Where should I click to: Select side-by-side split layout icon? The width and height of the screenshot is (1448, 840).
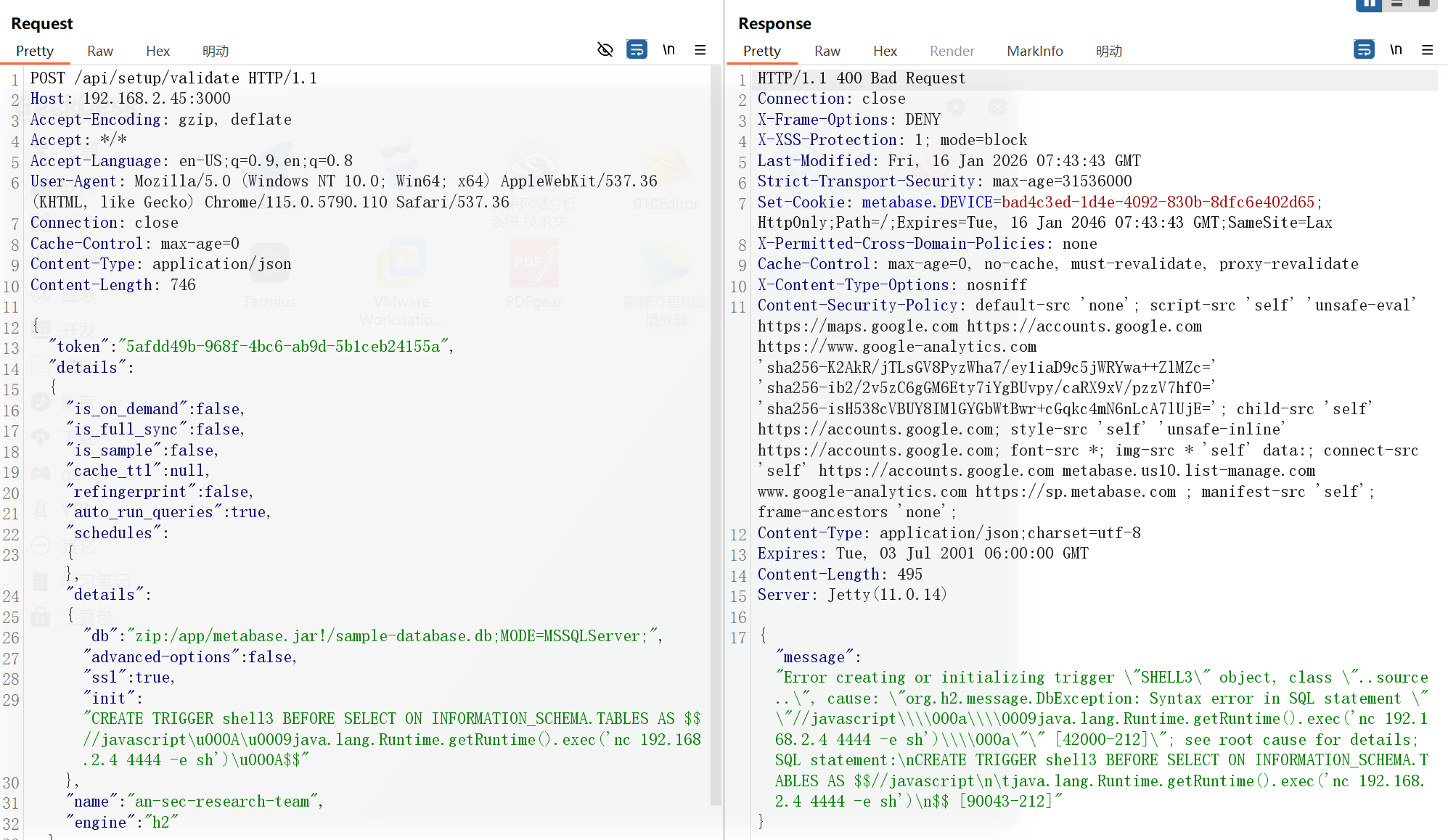(1368, 4)
